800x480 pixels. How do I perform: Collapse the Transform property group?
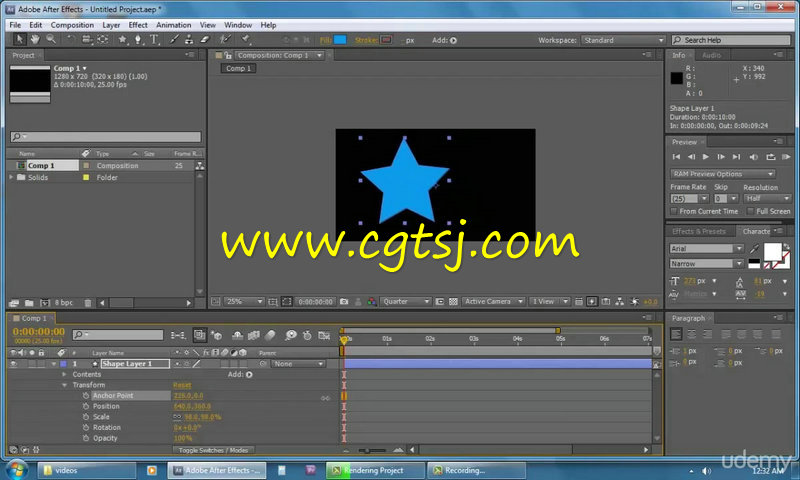[64, 385]
